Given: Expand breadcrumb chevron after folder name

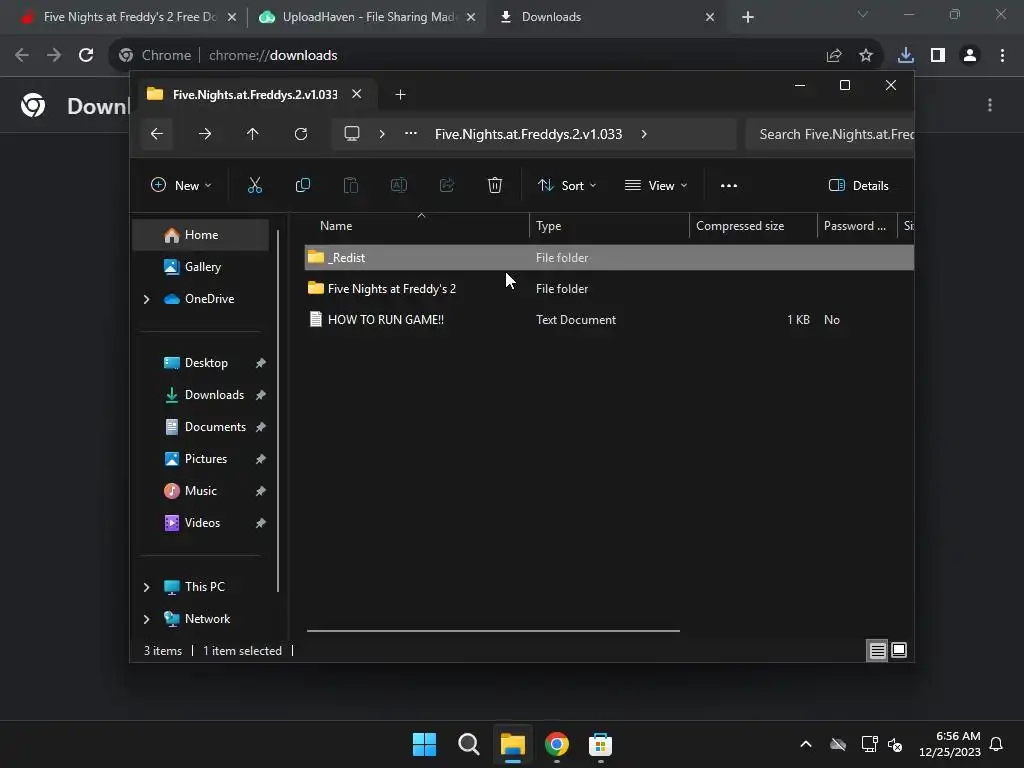Looking at the screenshot, I should tap(644, 134).
